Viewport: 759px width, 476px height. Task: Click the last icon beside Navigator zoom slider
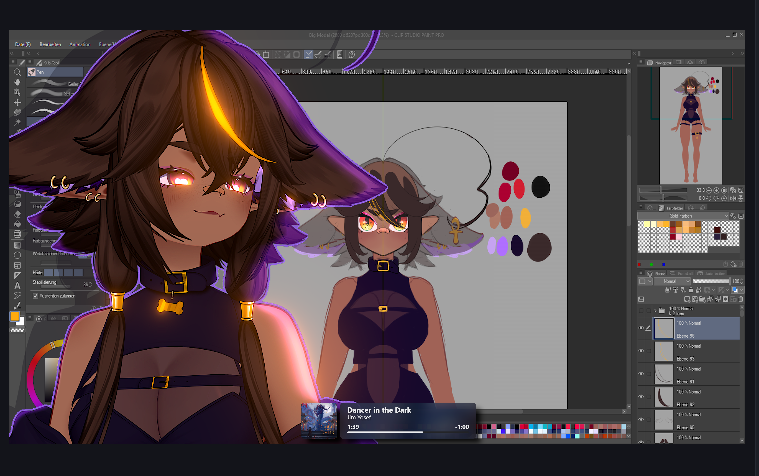pyautogui.click(x=741, y=190)
